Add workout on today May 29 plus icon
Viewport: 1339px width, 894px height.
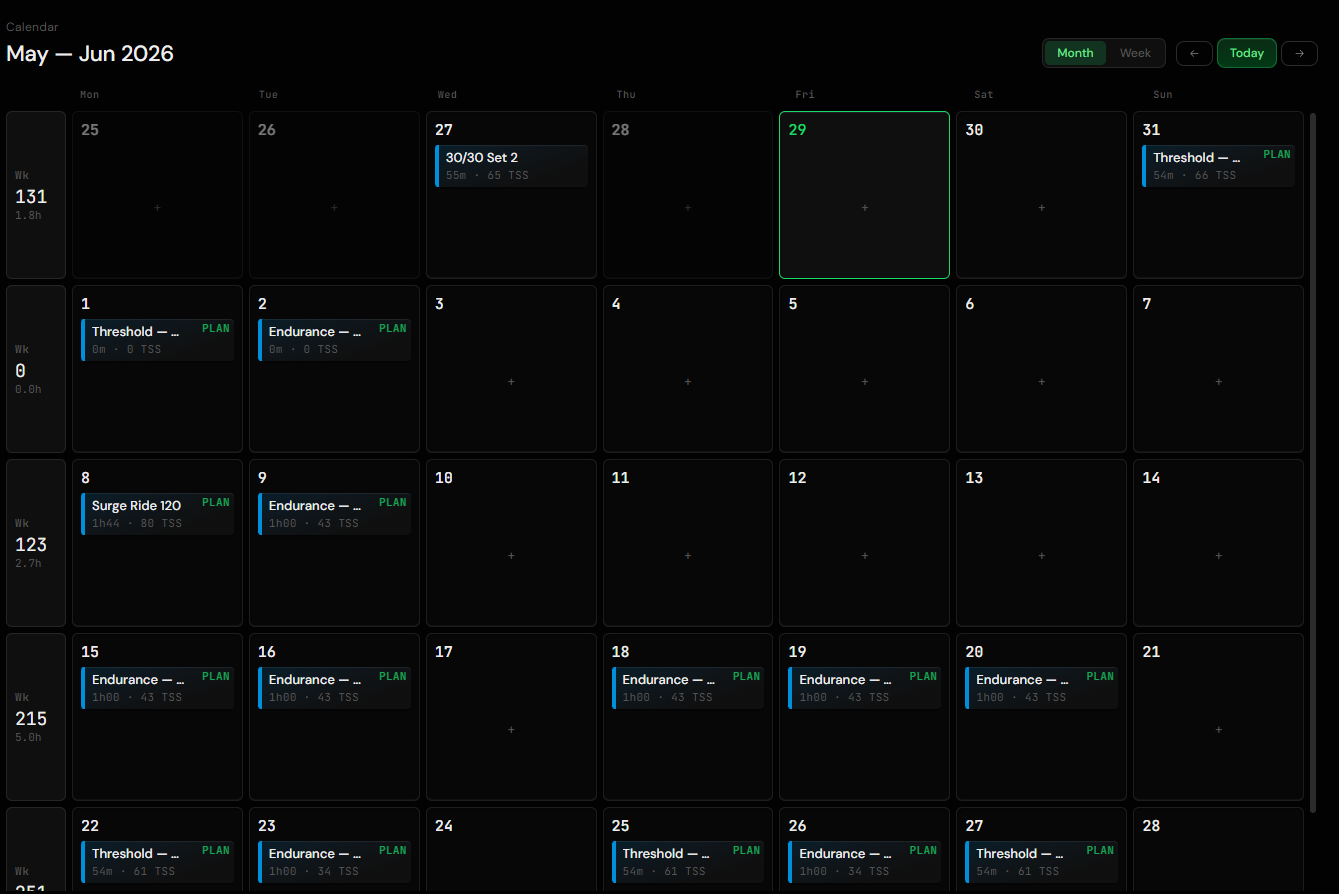tap(865, 208)
